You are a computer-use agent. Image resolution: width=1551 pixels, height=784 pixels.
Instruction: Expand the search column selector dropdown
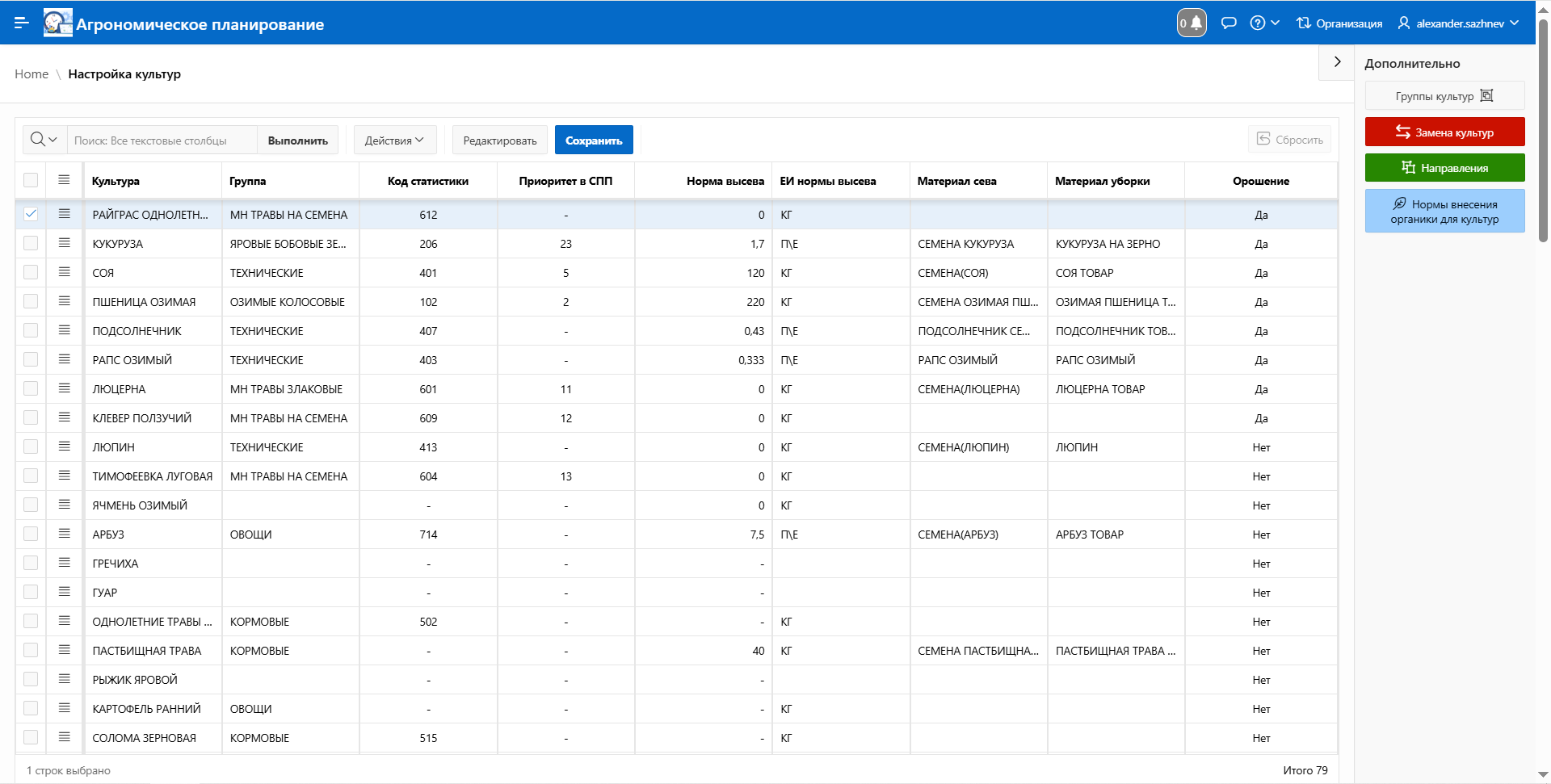point(44,140)
